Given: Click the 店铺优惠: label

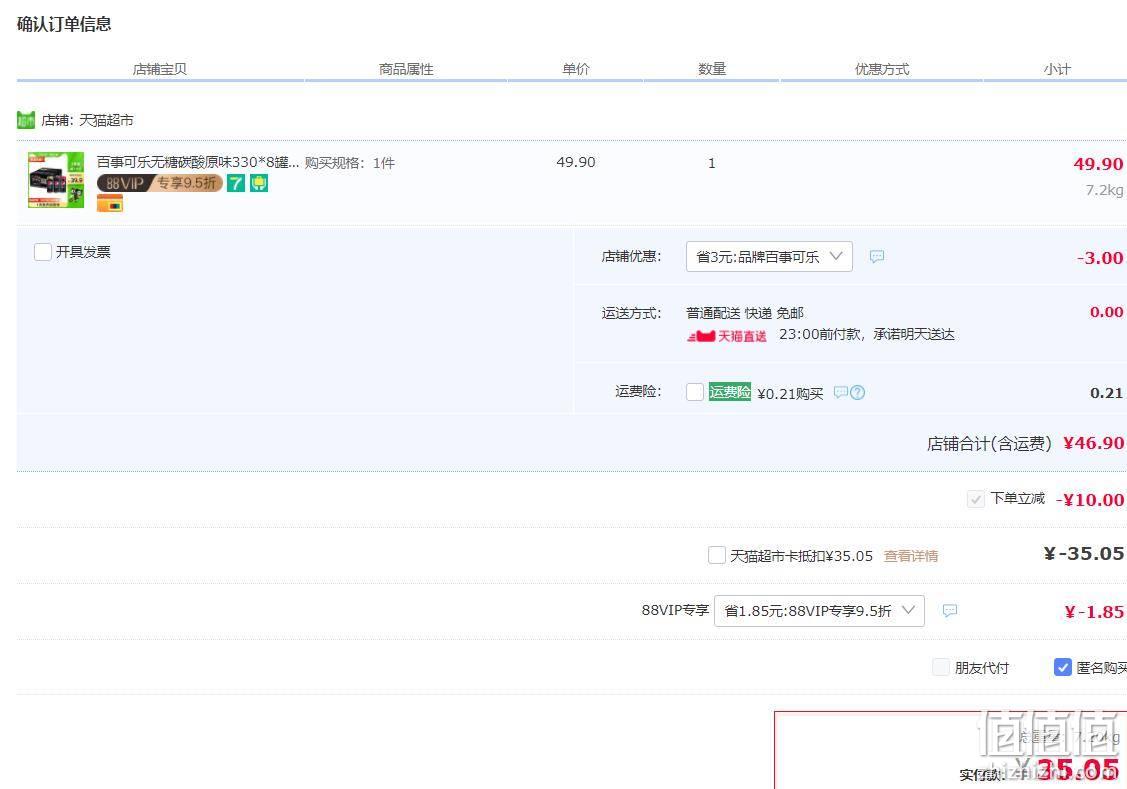Looking at the screenshot, I should pyautogui.click(x=631, y=257).
